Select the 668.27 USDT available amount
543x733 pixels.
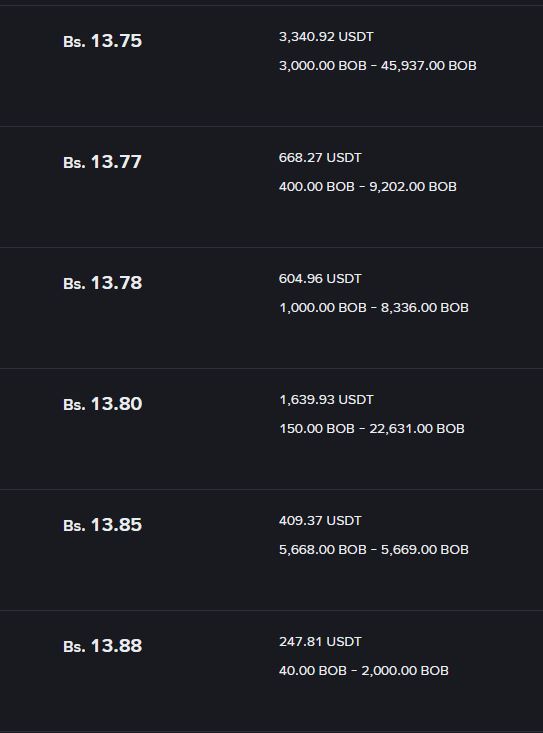pos(320,158)
